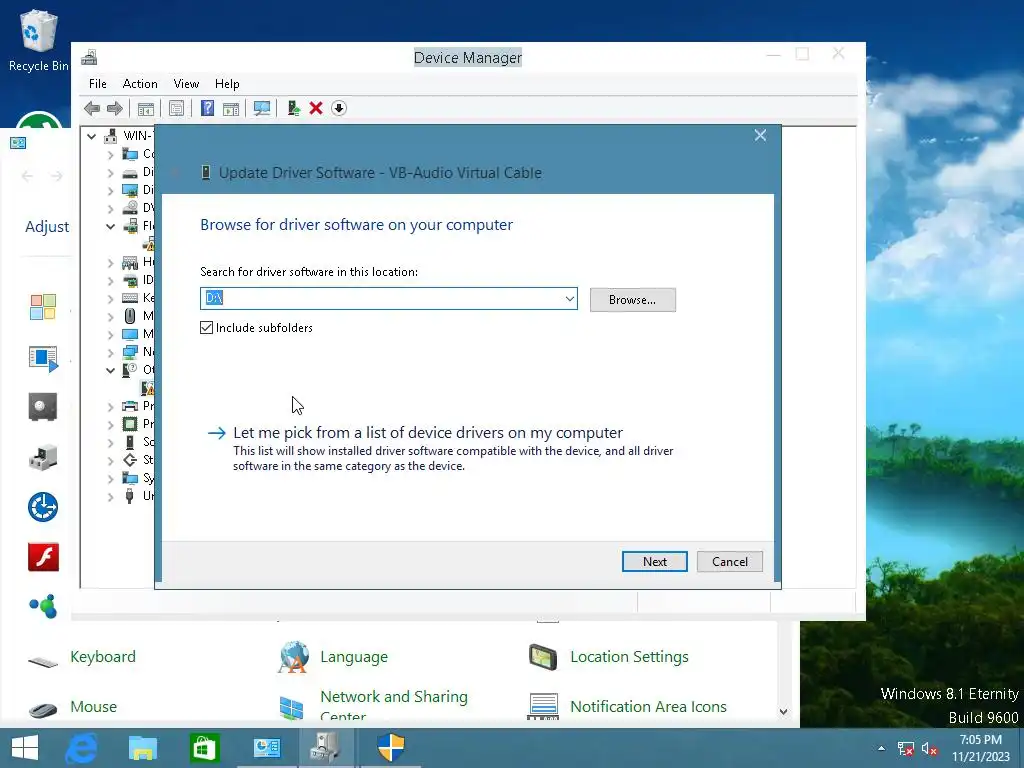Click the Mouse icon in Control Panel
This screenshot has height=768, width=1024.
pyautogui.click(x=43, y=709)
